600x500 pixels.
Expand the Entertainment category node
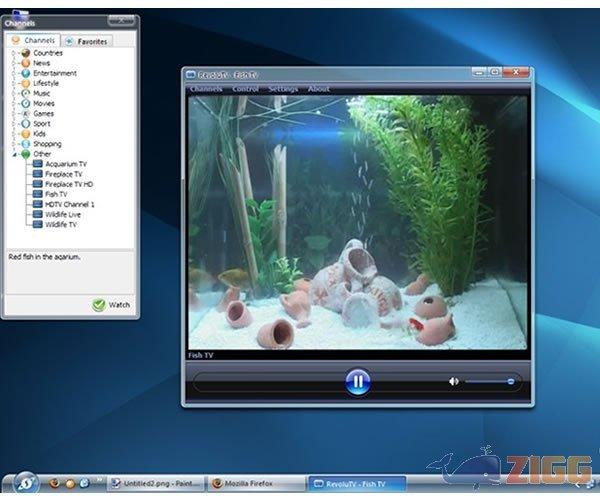pyautogui.click(x=14, y=73)
